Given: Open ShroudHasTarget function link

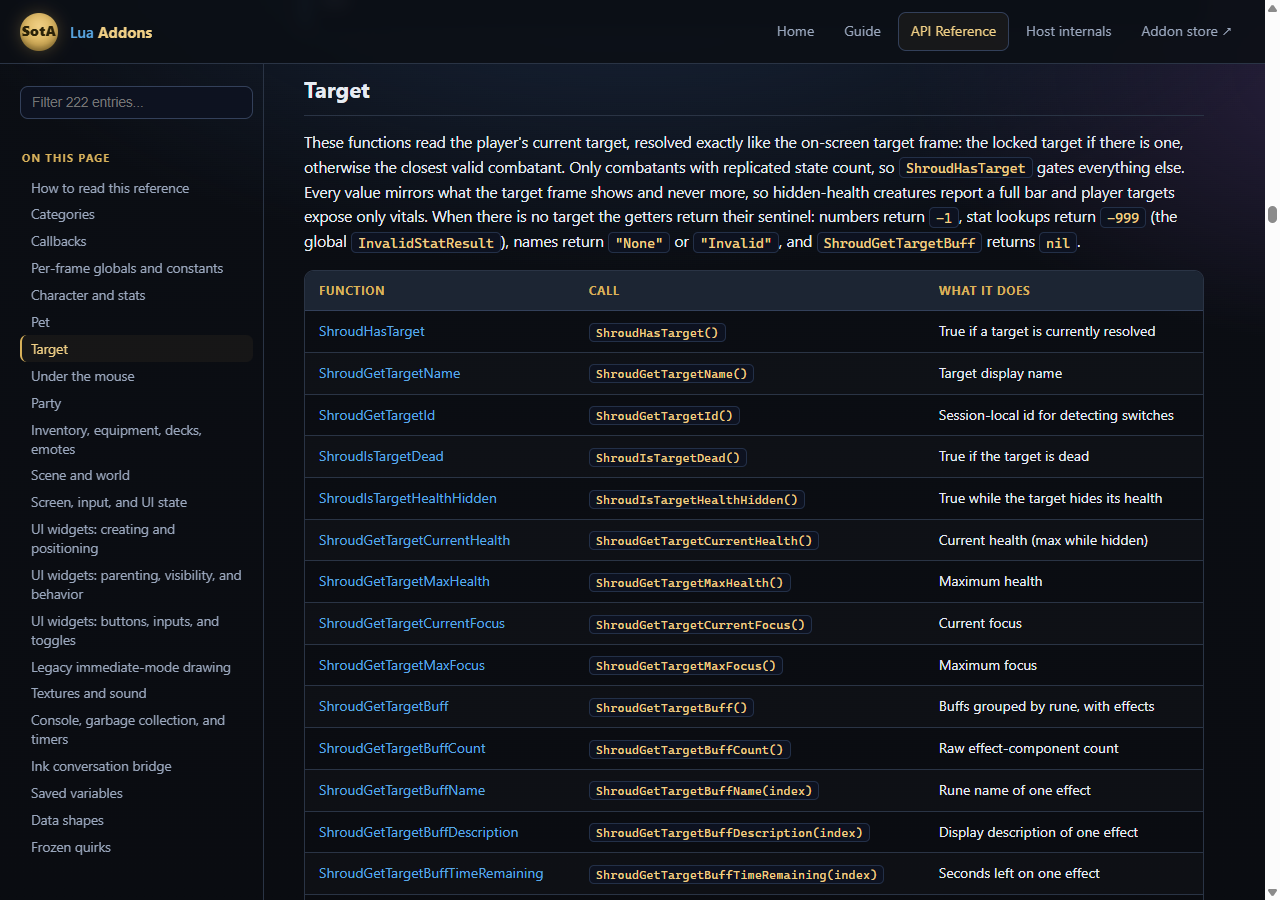Looking at the screenshot, I should [x=372, y=331].
